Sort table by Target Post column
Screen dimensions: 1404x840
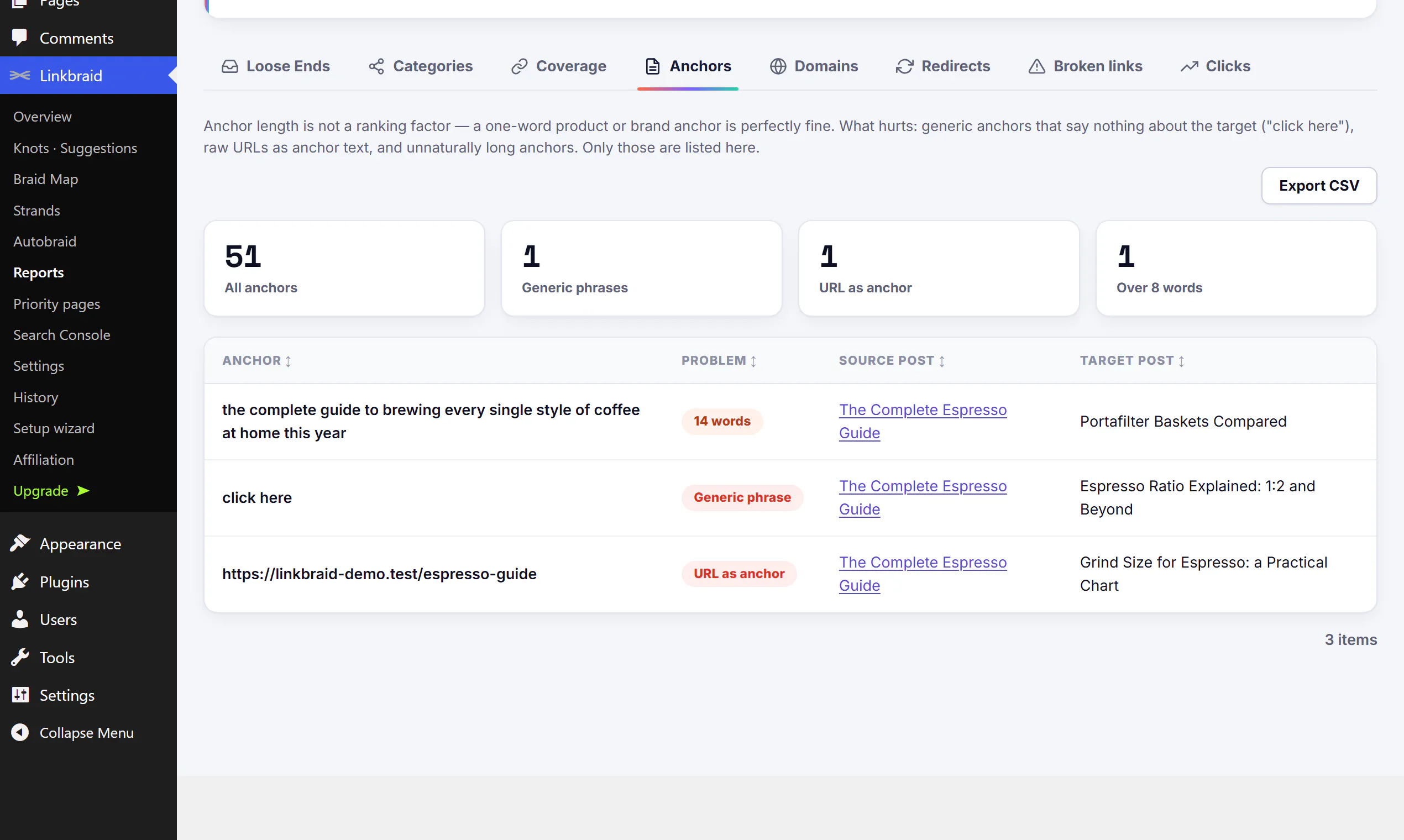tap(1132, 360)
